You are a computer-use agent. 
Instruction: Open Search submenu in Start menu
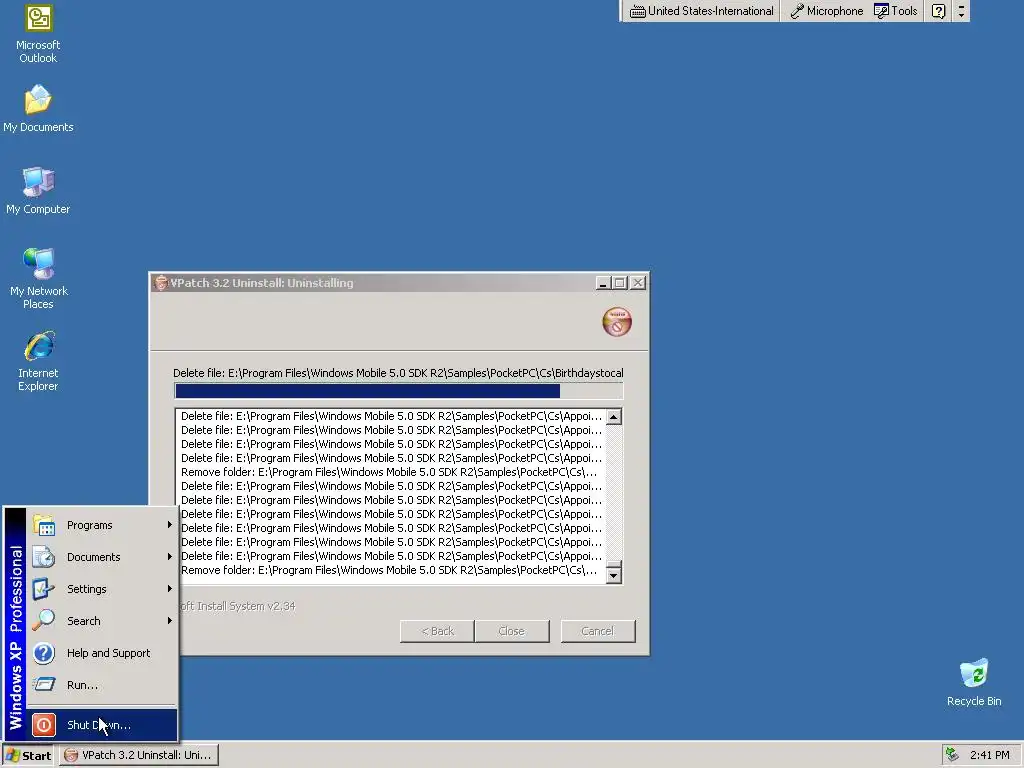[x=101, y=621]
